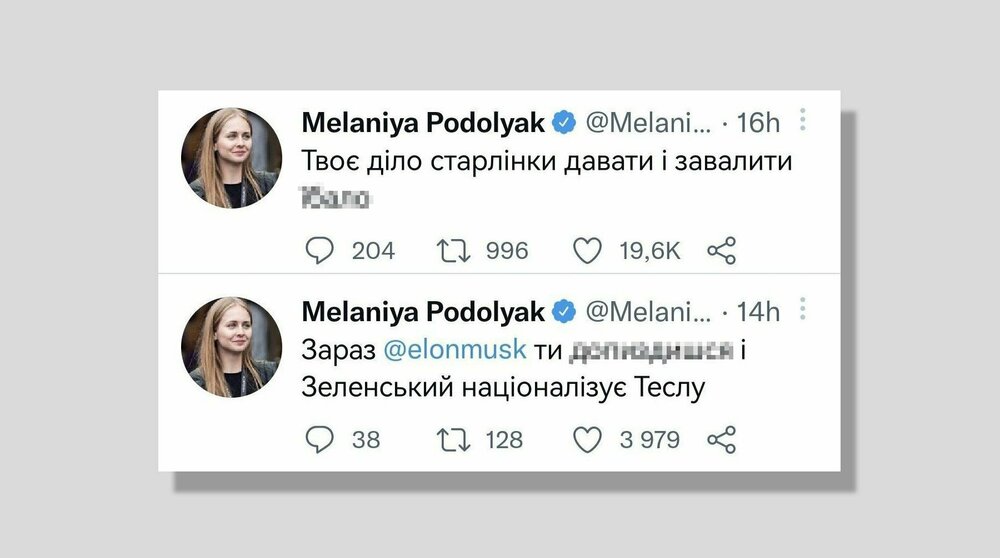Share the tweet posted 16h ago
This screenshot has height=558, width=1000.
[721, 250]
